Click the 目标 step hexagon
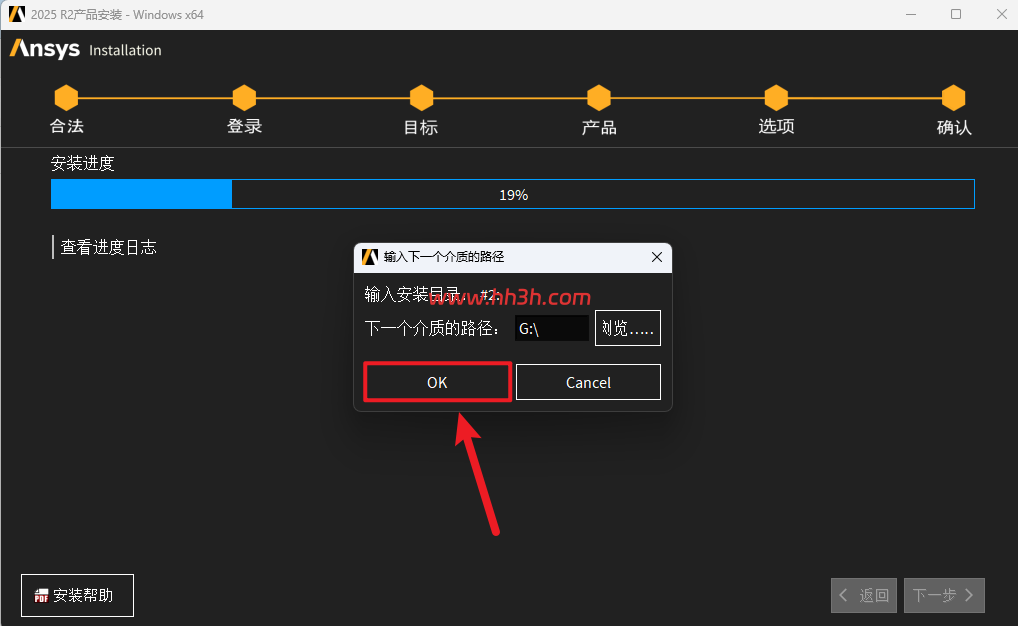The height and width of the screenshot is (626, 1018). click(x=421, y=98)
